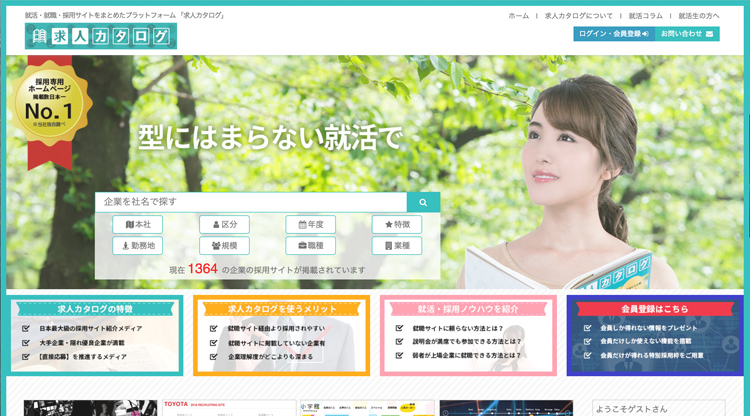Open the 本社 headquarters filter
750x416 pixels.
(x=137, y=225)
